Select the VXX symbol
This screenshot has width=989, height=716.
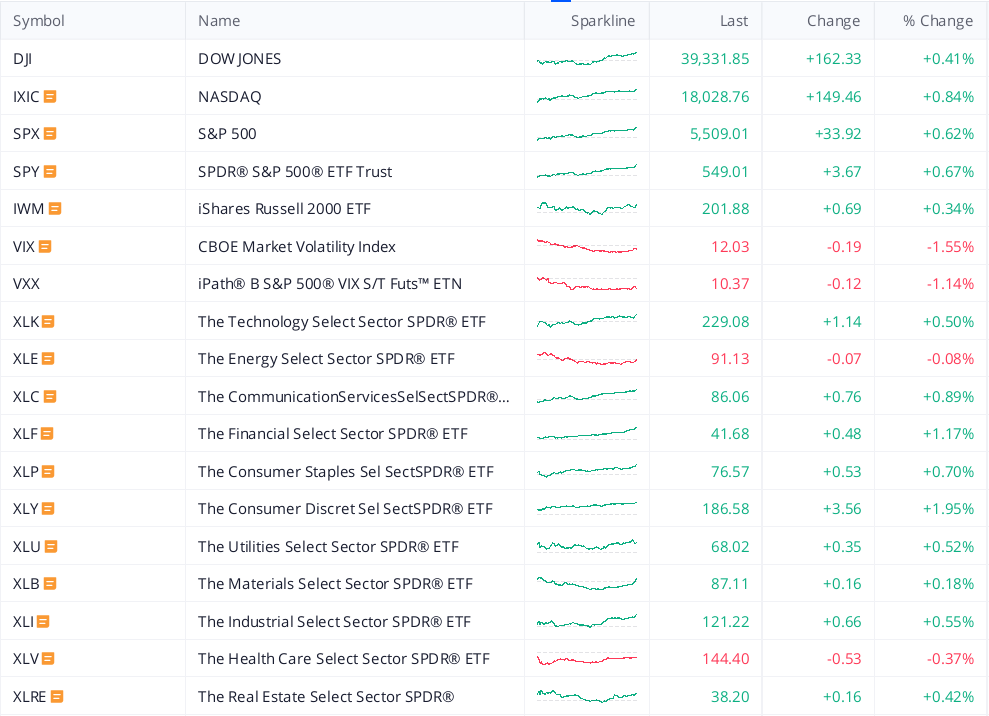tap(26, 284)
